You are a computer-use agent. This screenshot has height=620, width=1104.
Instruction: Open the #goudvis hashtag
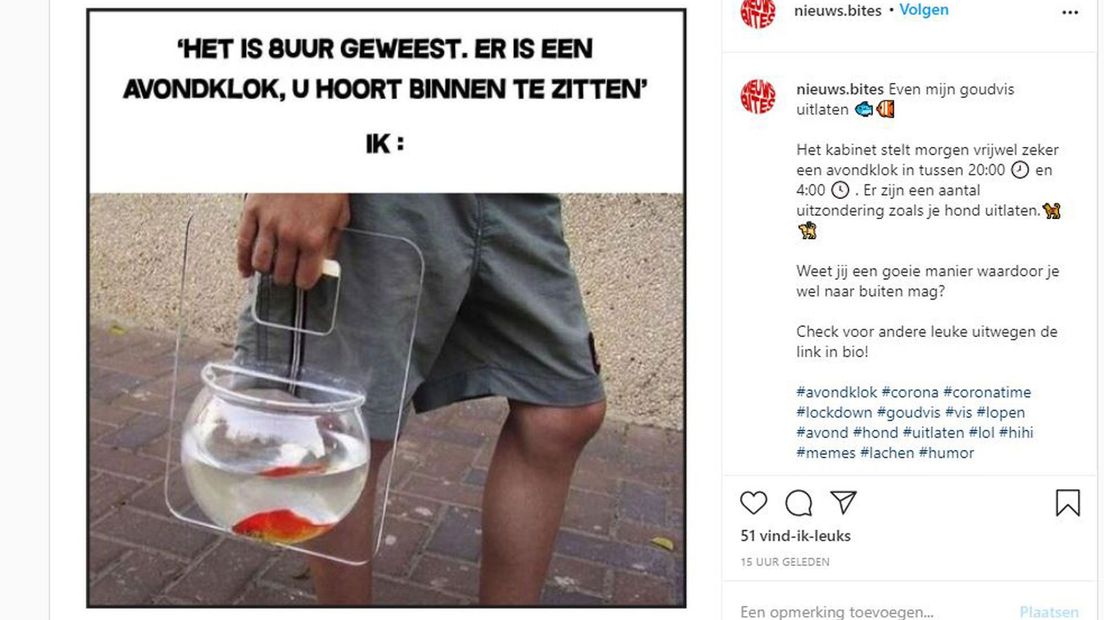point(908,412)
